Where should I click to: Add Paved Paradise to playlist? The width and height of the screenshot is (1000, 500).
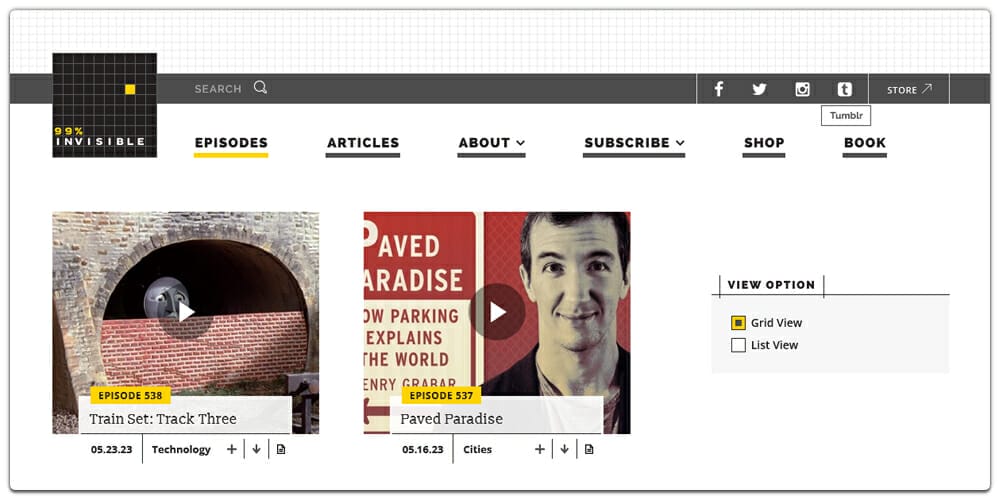540,450
